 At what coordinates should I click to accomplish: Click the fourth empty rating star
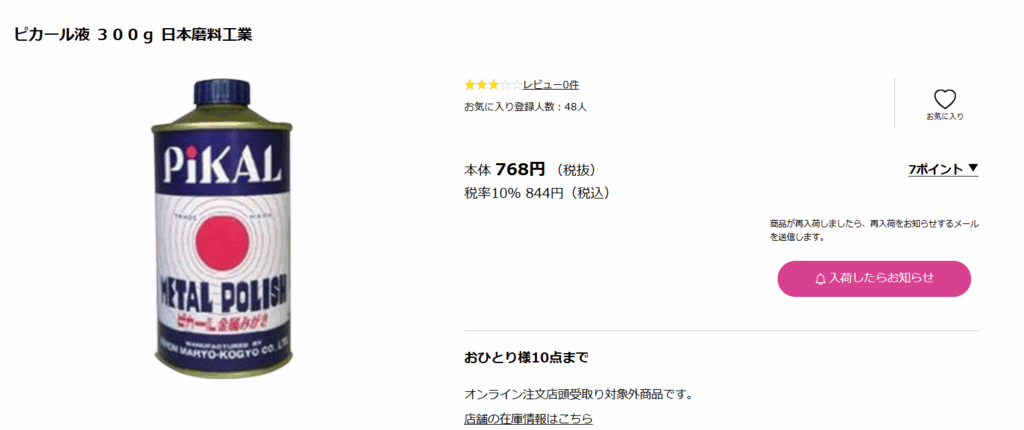tap(505, 85)
